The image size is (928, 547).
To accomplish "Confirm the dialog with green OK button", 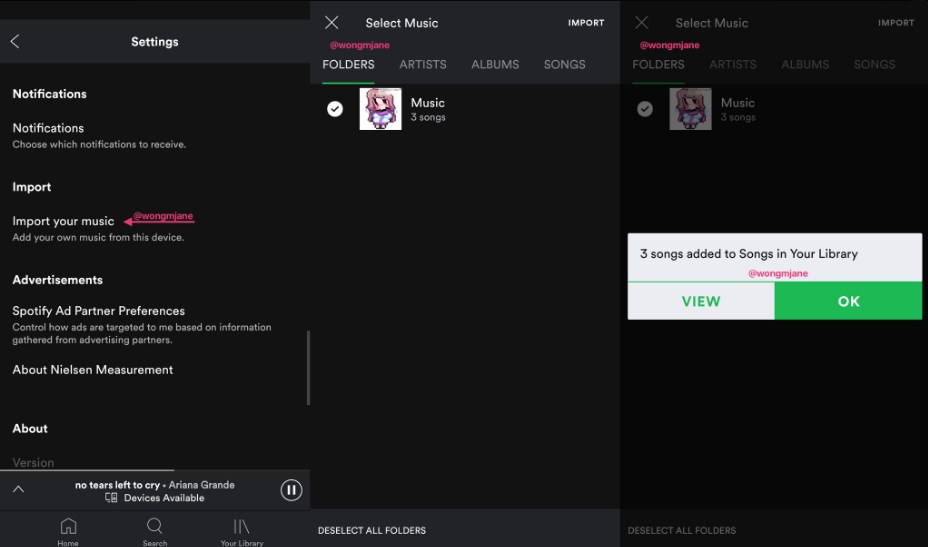I will [x=848, y=301].
